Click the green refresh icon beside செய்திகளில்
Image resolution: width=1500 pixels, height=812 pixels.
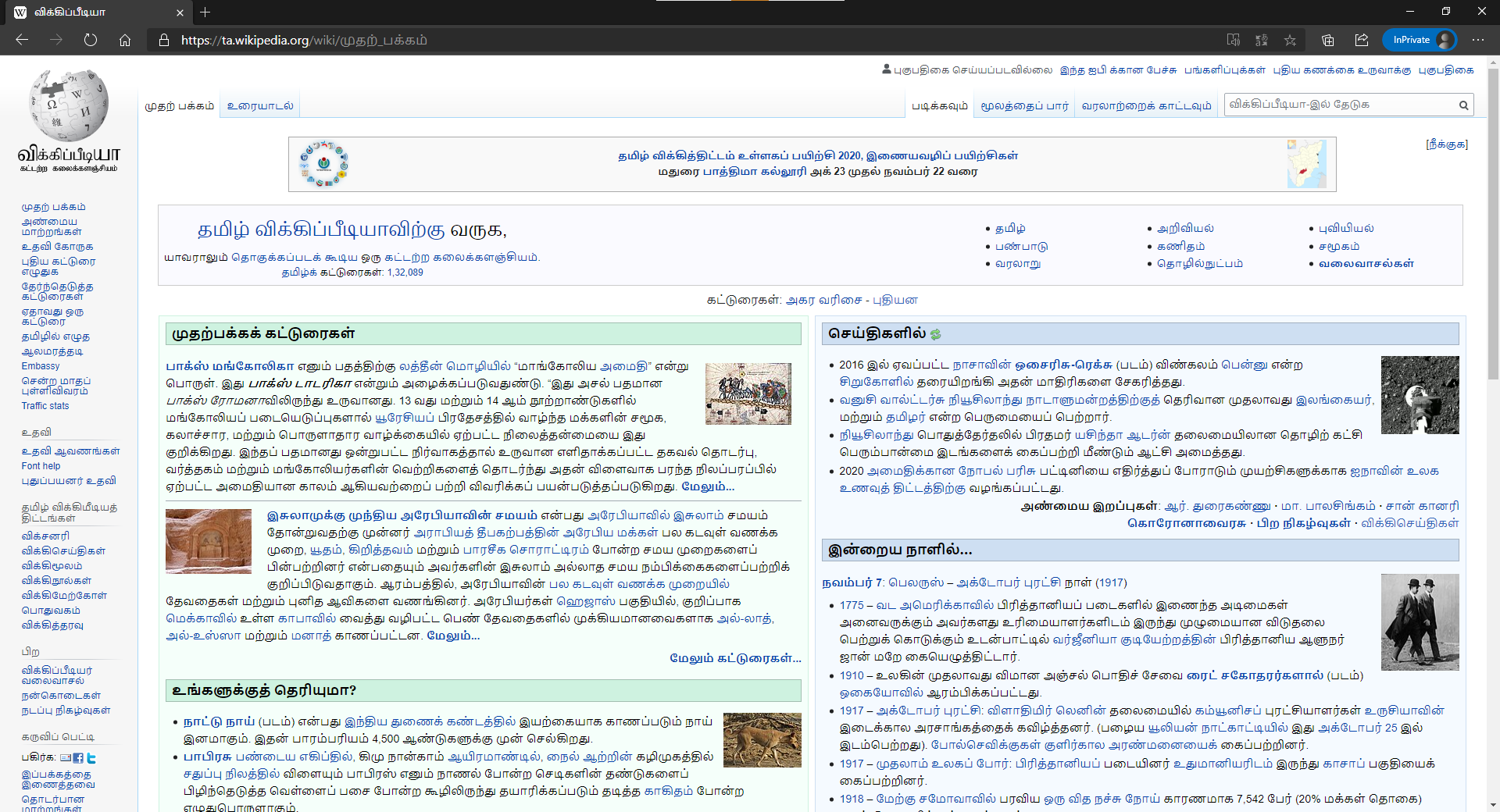935,334
